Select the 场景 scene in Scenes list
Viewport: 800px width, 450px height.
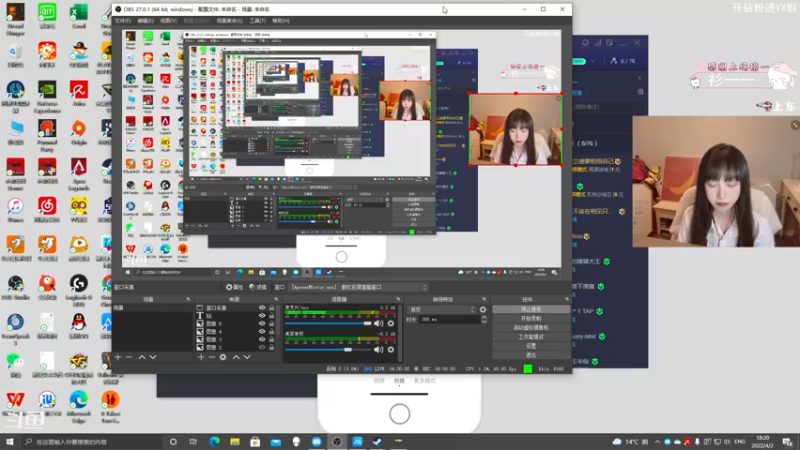[152, 308]
